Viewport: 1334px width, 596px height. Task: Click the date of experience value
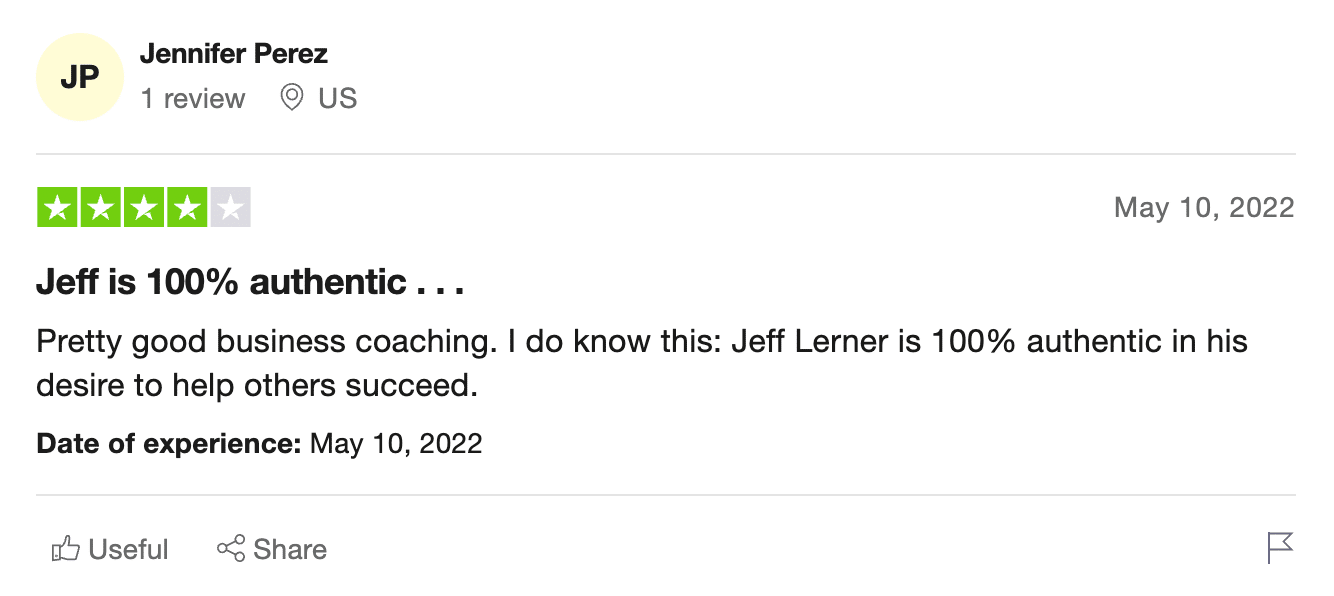(x=396, y=443)
